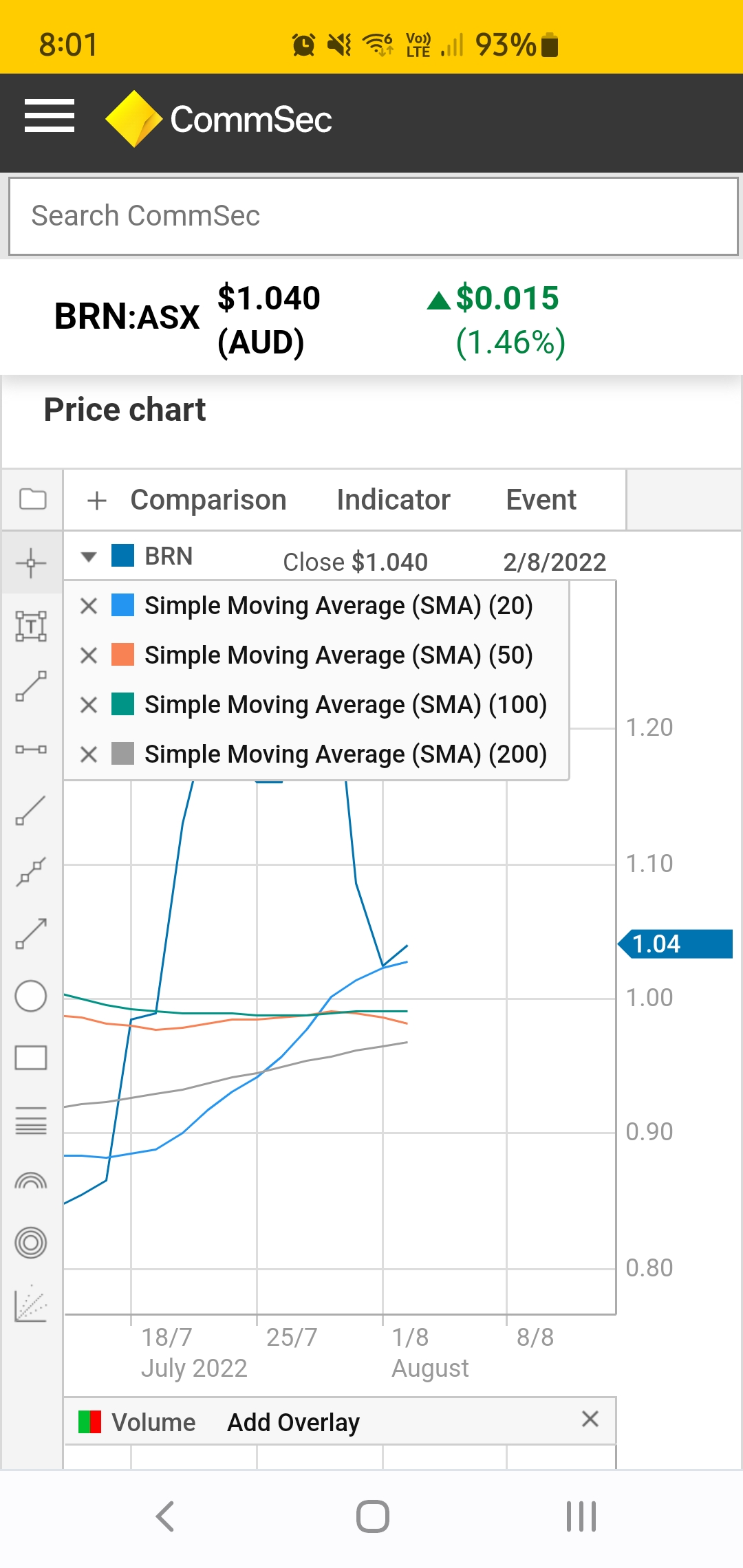Click the Volume panel label

153,1422
